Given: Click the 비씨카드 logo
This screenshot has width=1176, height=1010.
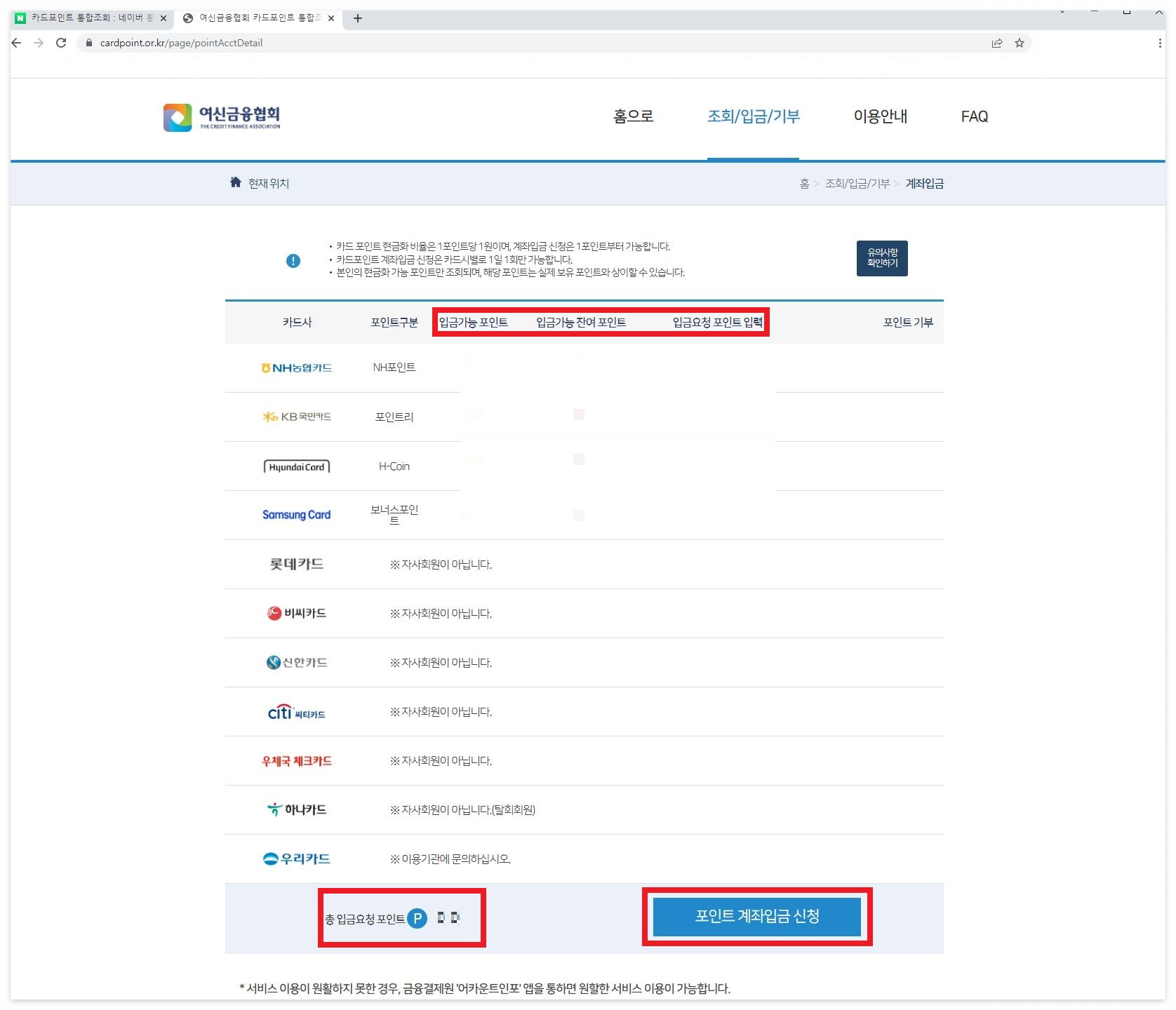Looking at the screenshot, I should pyautogui.click(x=296, y=613).
